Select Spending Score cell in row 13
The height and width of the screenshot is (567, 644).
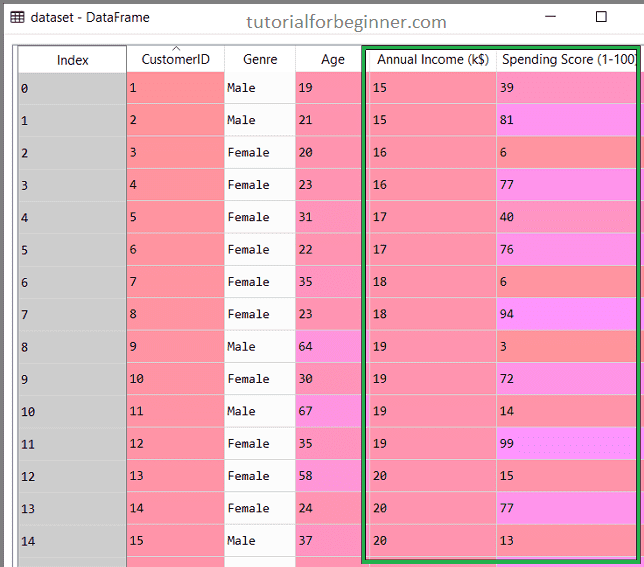coord(566,508)
